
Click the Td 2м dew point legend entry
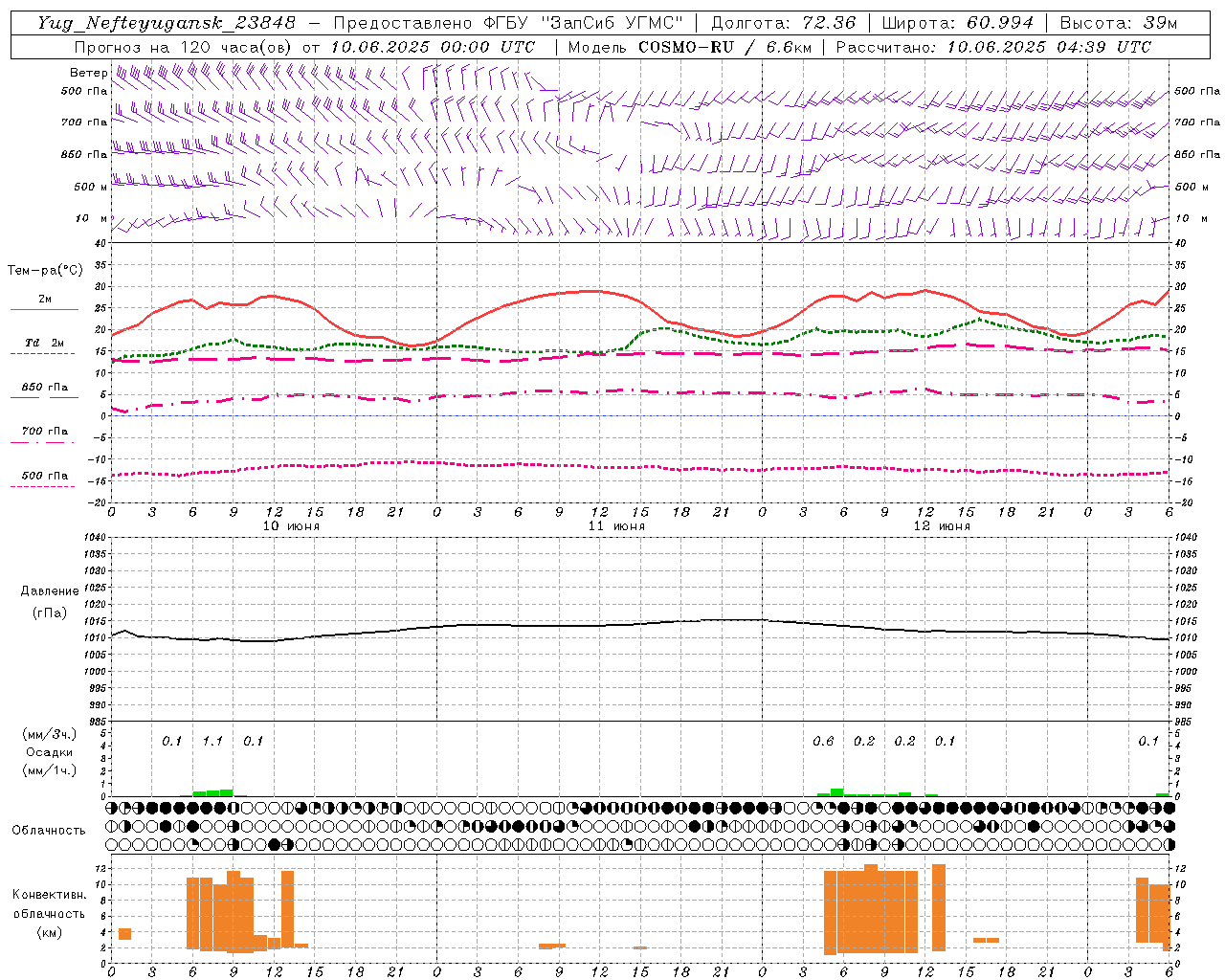[x=45, y=343]
